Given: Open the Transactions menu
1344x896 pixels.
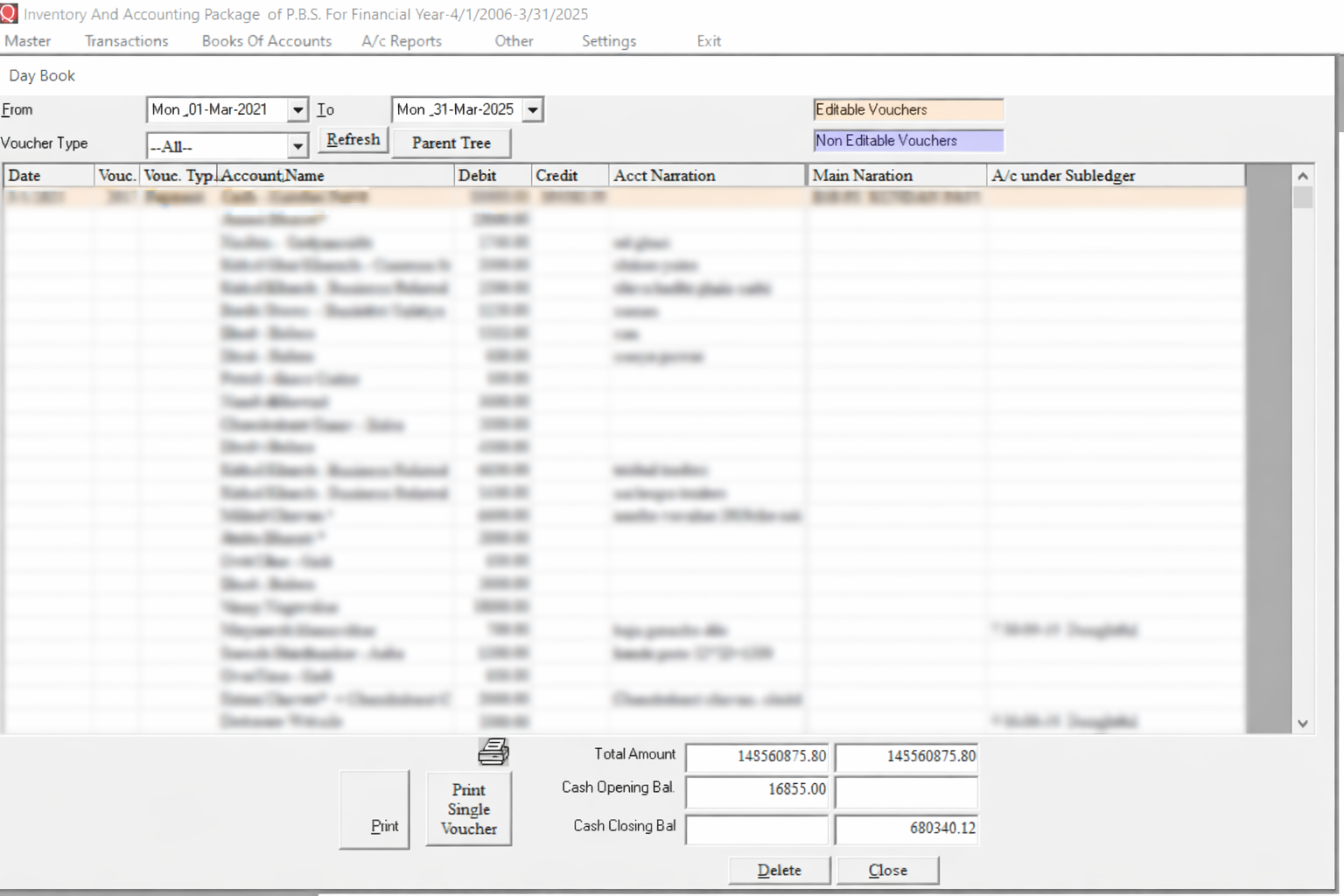Looking at the screenshot, I should [x=126, y=41].
